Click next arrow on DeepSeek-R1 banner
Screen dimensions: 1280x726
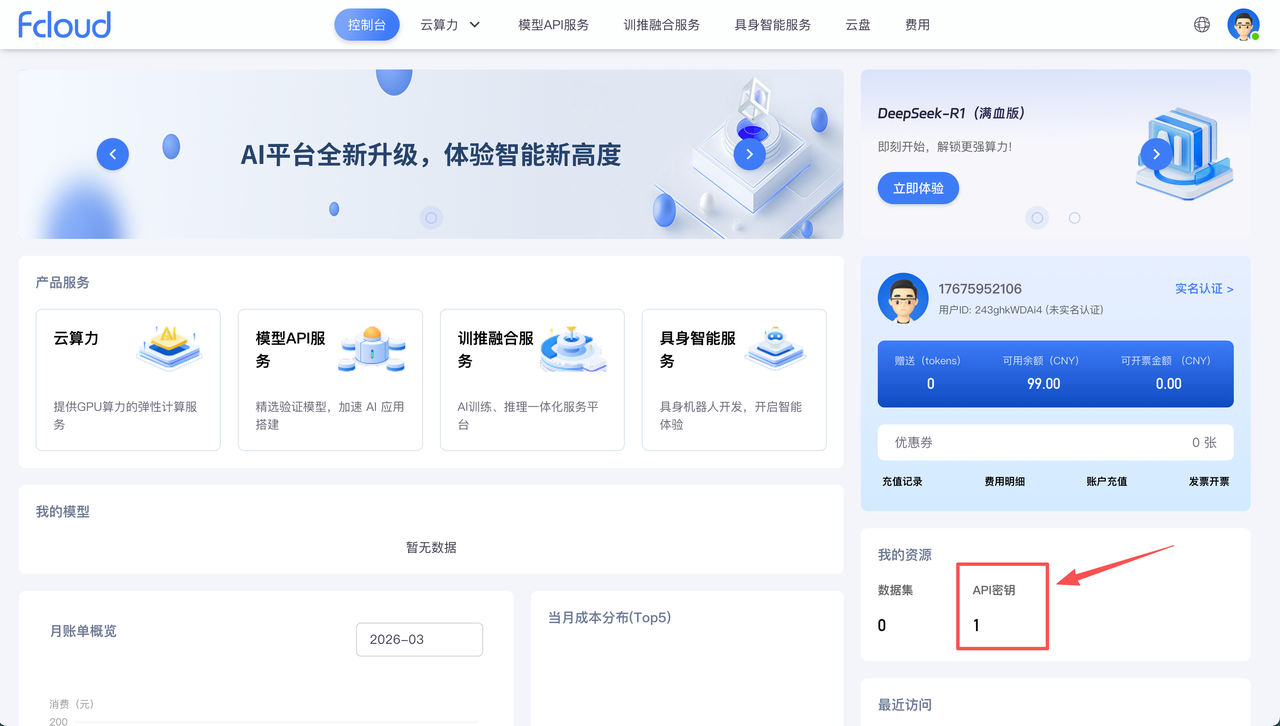coord(1156,154)
